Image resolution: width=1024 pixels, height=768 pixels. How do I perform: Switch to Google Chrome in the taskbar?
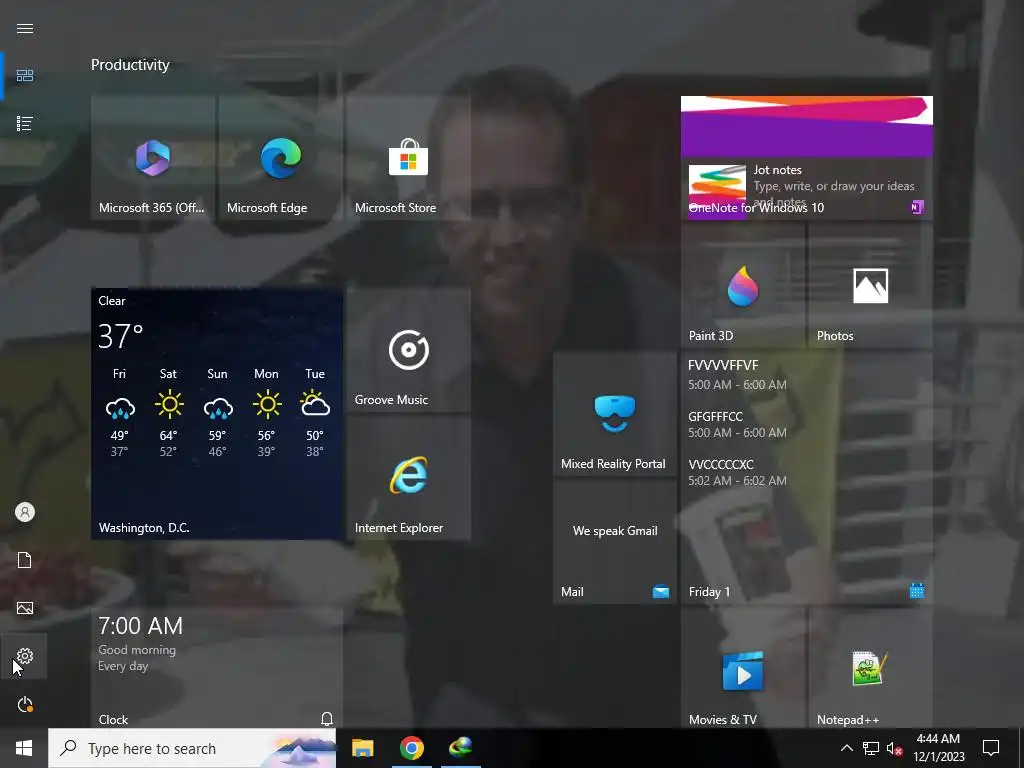pos(411,748)
